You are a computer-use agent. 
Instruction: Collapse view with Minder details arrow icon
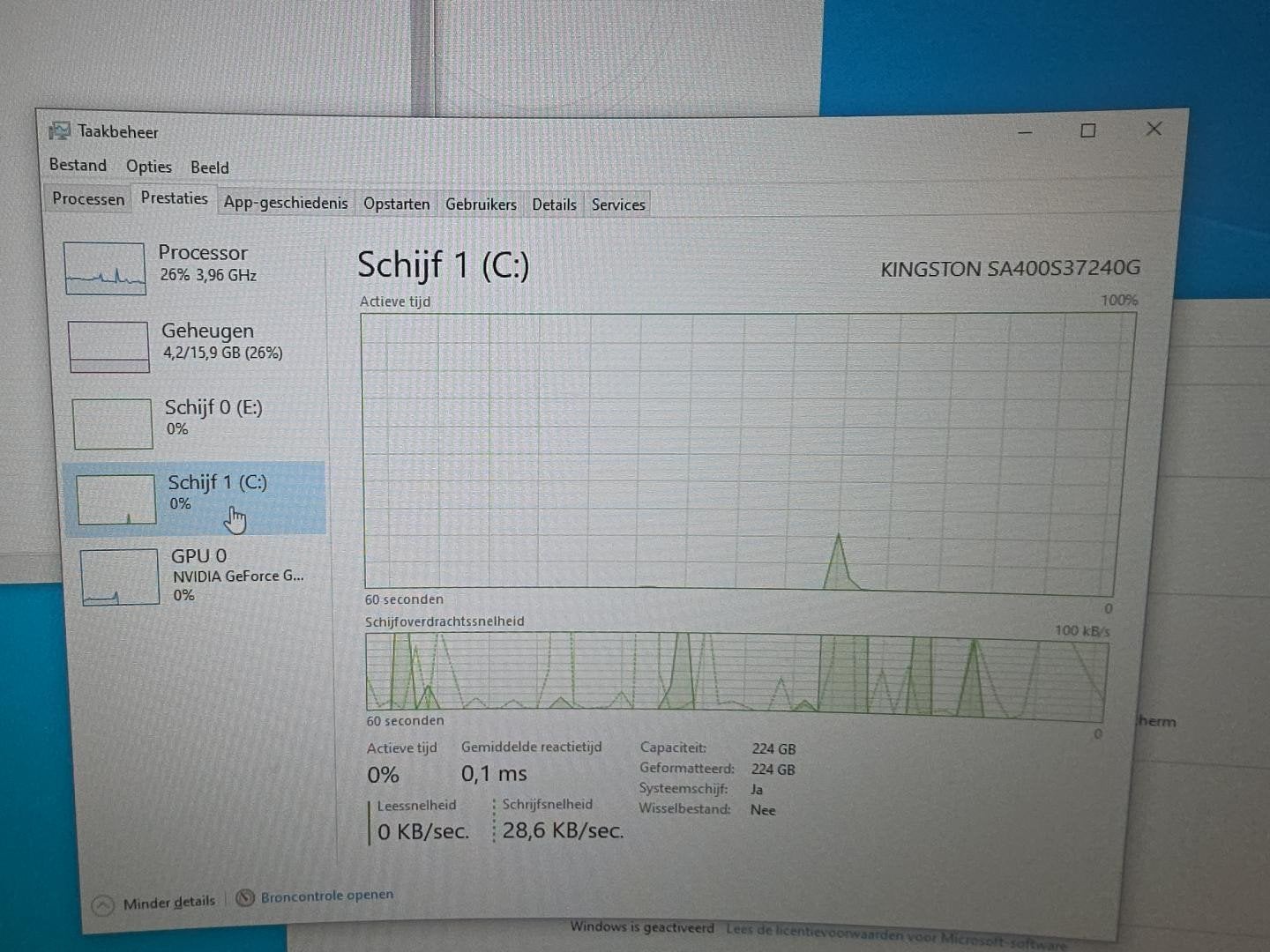(103, 905)
